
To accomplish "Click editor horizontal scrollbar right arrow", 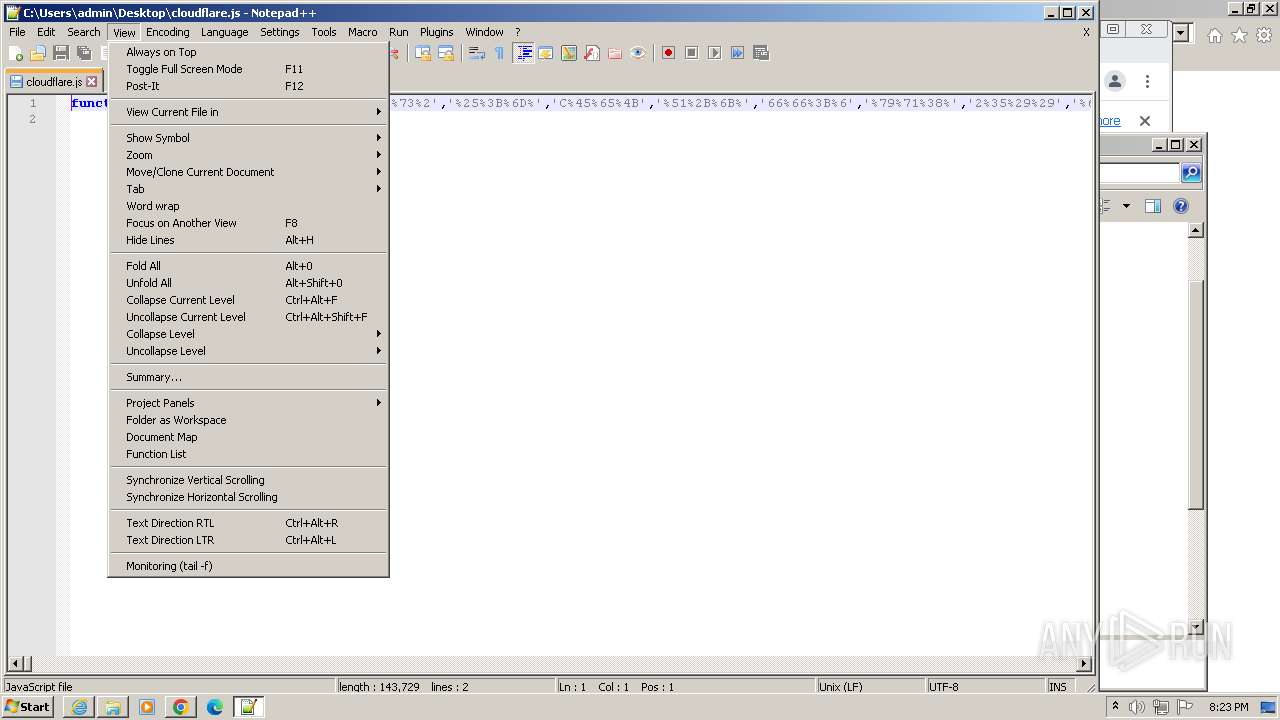I will (x=1084, y=663).
